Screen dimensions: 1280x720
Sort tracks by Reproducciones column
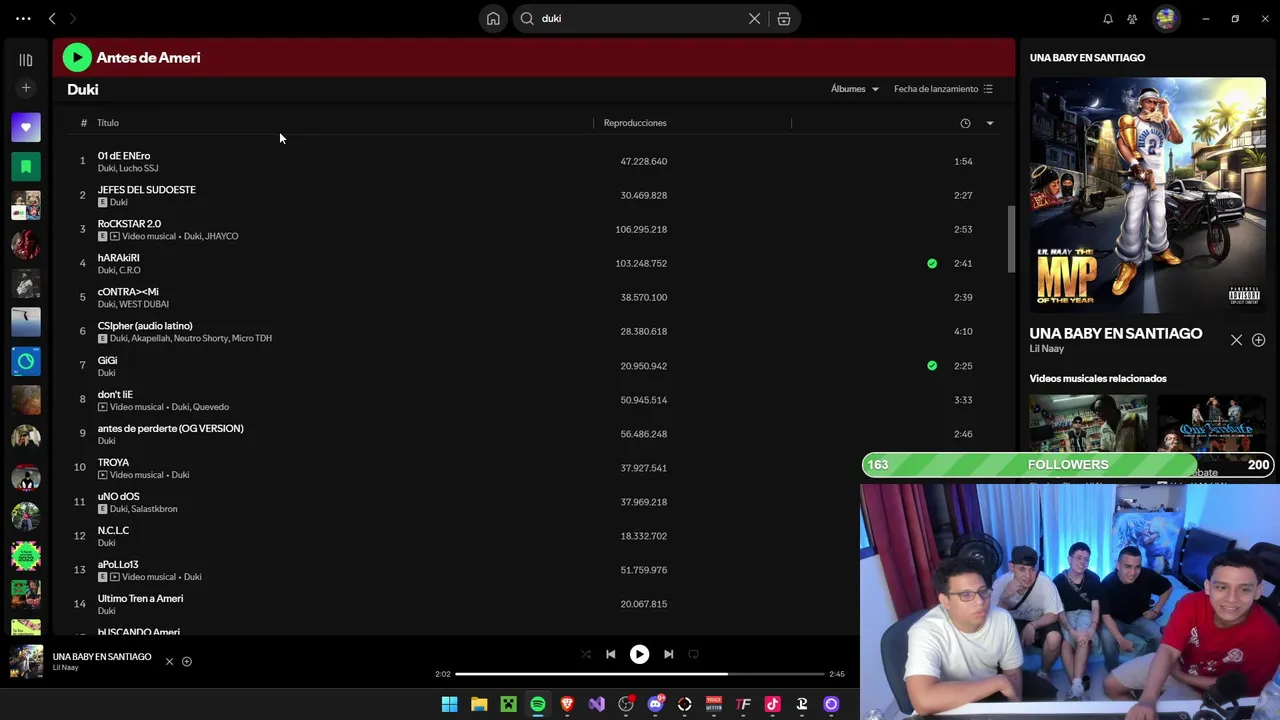[635, 123]
